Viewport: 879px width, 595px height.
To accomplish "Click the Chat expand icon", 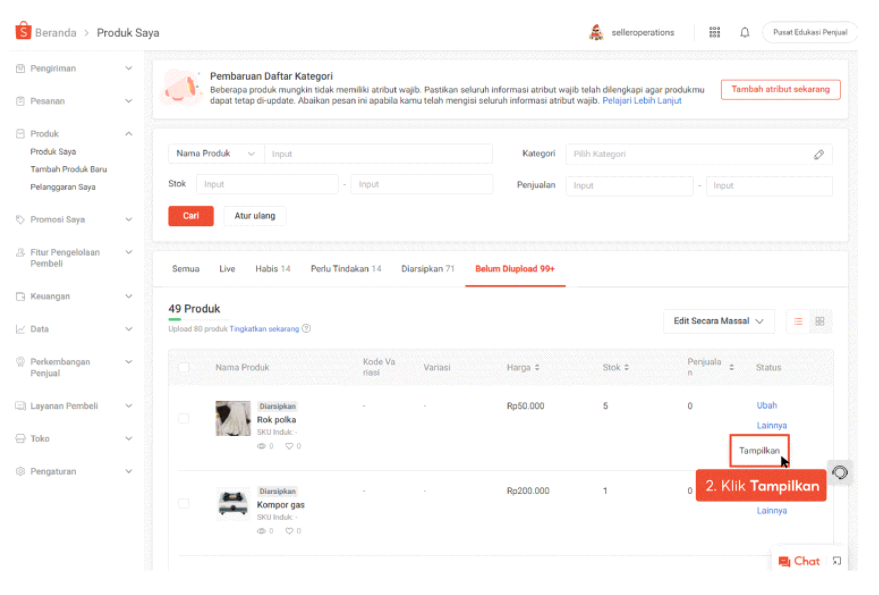I will (x=836, y=561).
